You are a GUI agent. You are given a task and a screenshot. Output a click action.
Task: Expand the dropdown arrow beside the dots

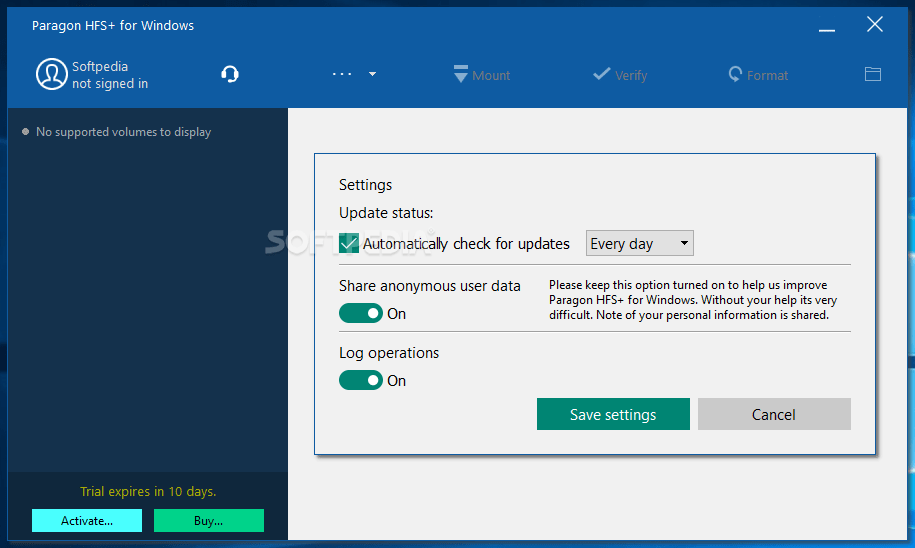tap(372, 74)
